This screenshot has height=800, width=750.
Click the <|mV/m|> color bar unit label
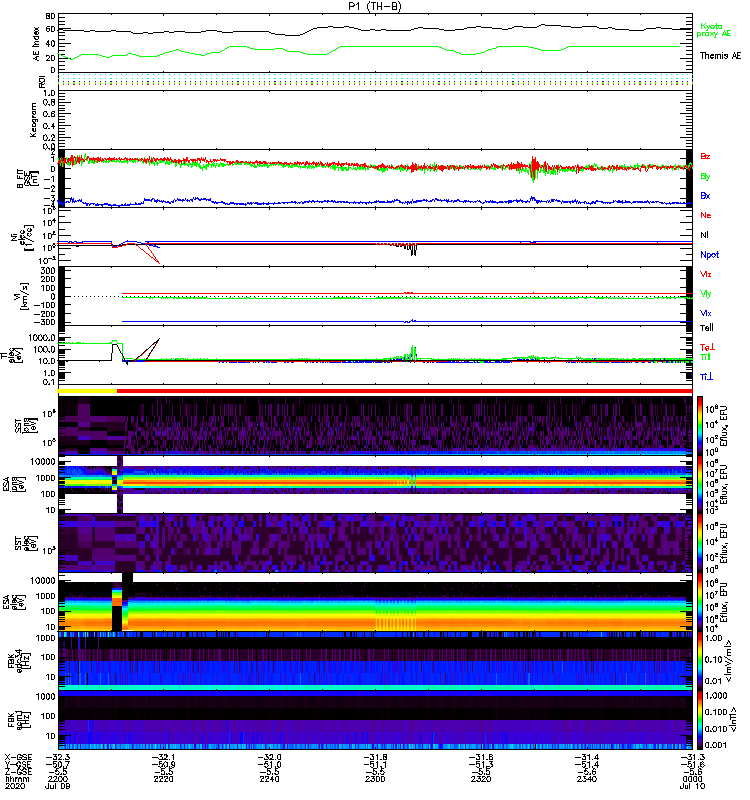730,661
